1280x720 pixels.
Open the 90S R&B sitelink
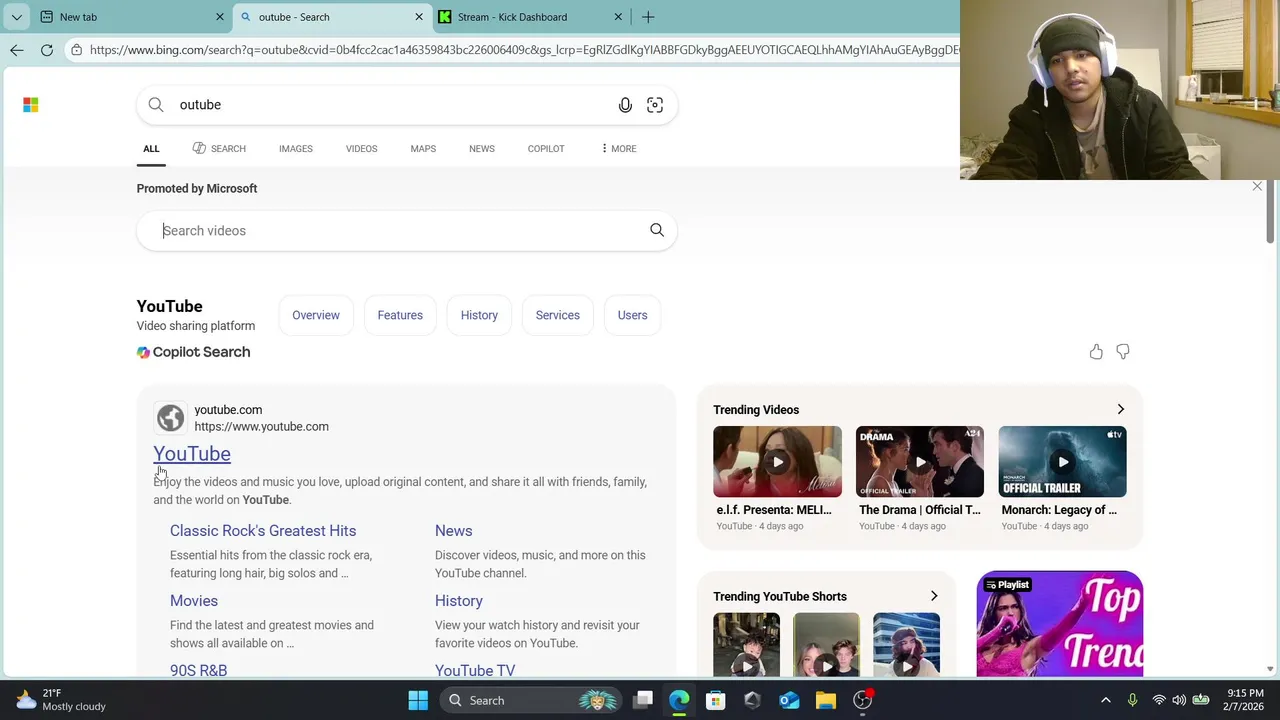(198, 670)
